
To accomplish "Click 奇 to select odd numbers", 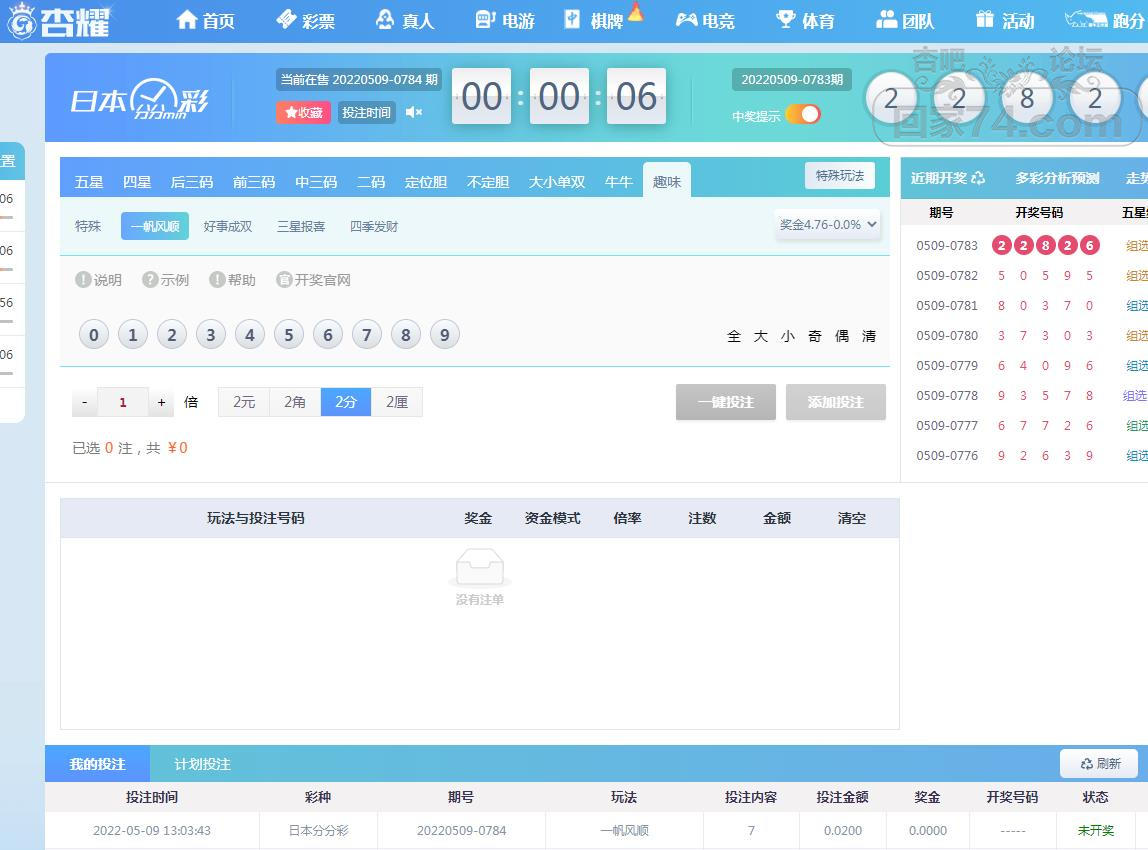I will [x=815, y=336].
